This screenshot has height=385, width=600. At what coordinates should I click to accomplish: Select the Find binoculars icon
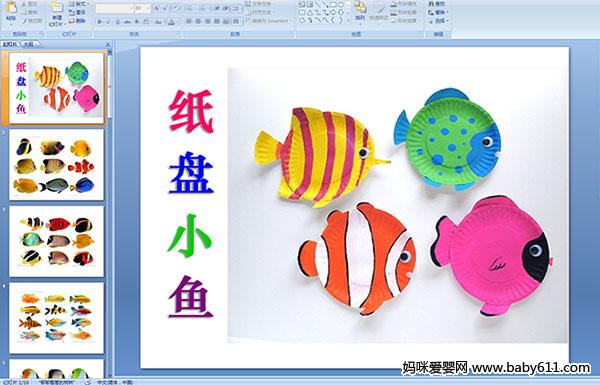tap(431, 4)
